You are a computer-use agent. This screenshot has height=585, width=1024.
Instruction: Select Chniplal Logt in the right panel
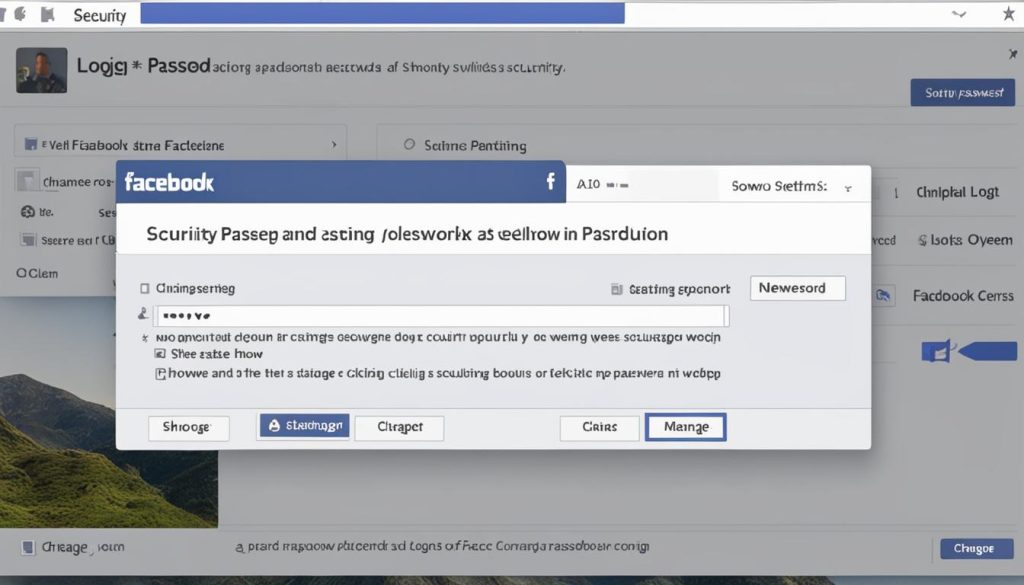[960, 191]
